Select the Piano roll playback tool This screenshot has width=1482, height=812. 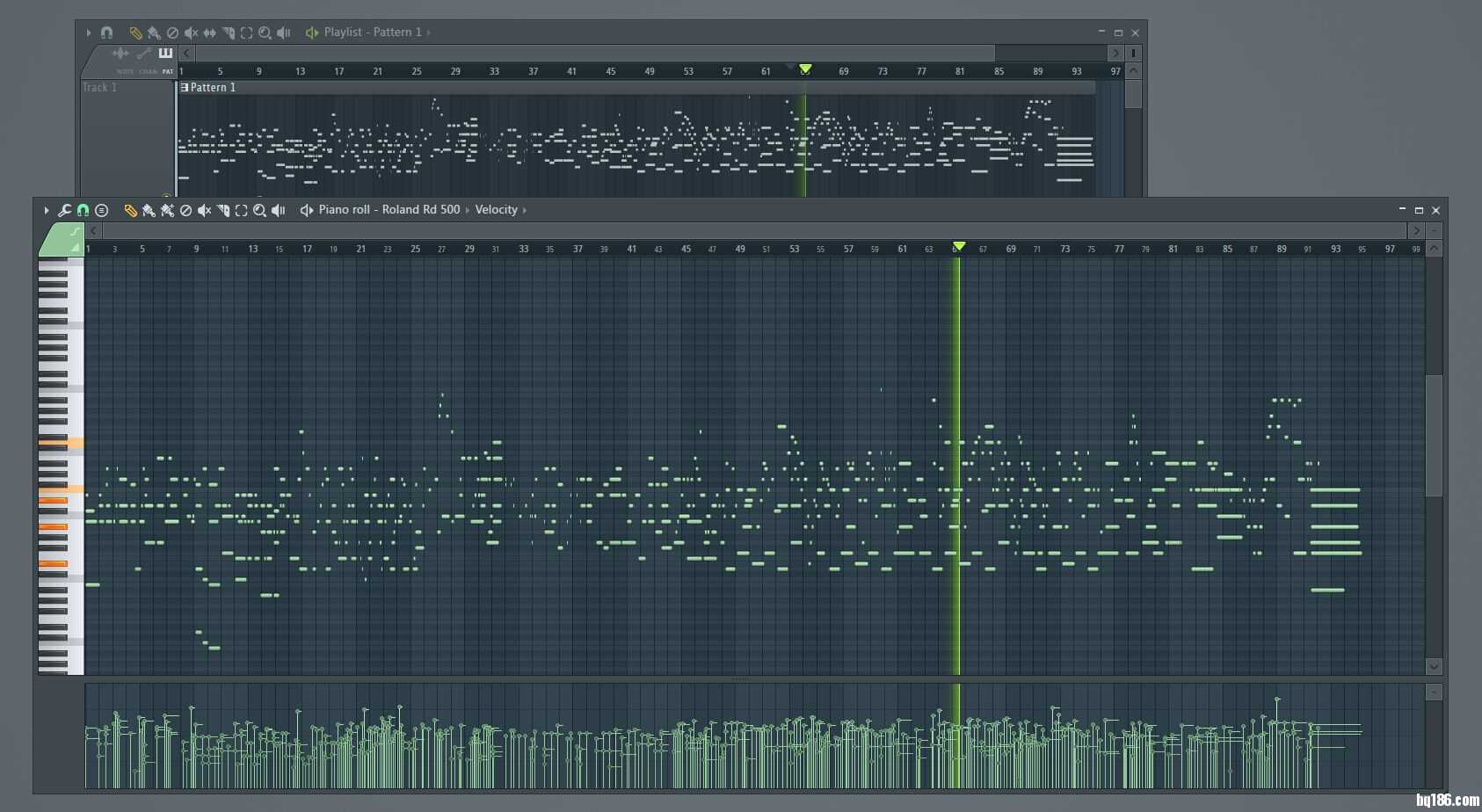point(278,210)
